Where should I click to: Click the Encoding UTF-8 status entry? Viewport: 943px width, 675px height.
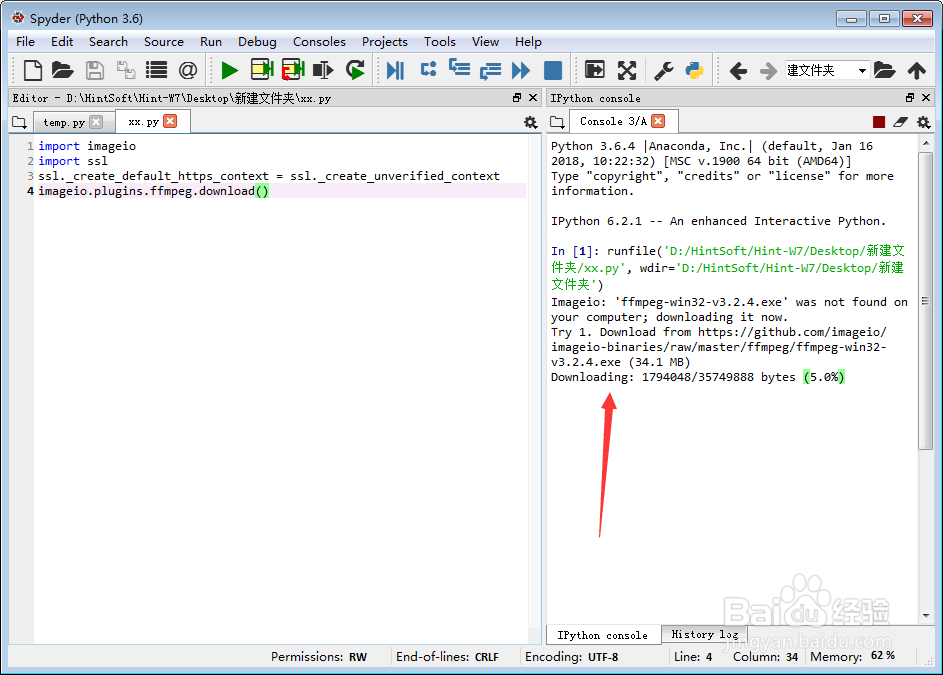tap(571, 656)
